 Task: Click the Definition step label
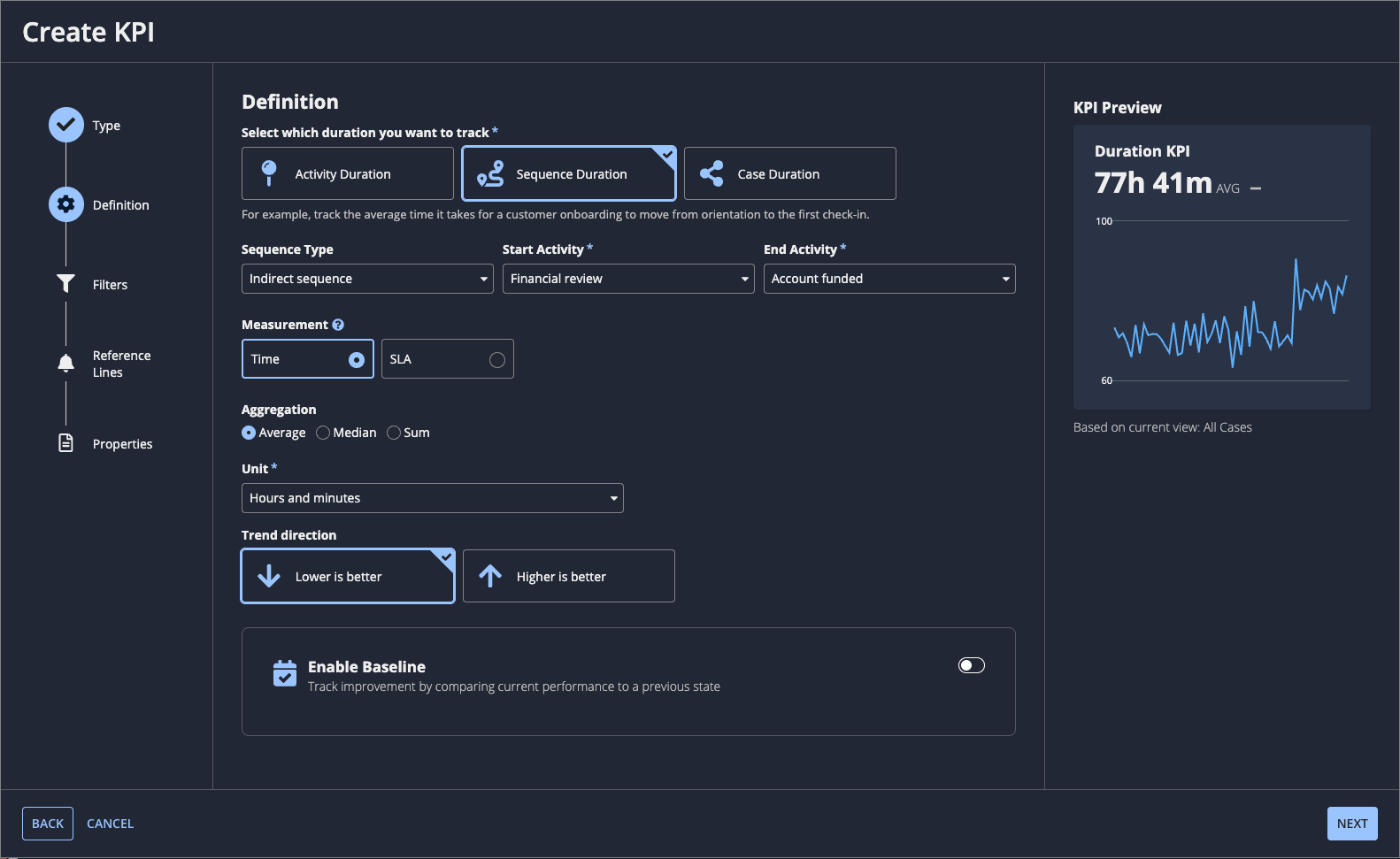[120, 205]
